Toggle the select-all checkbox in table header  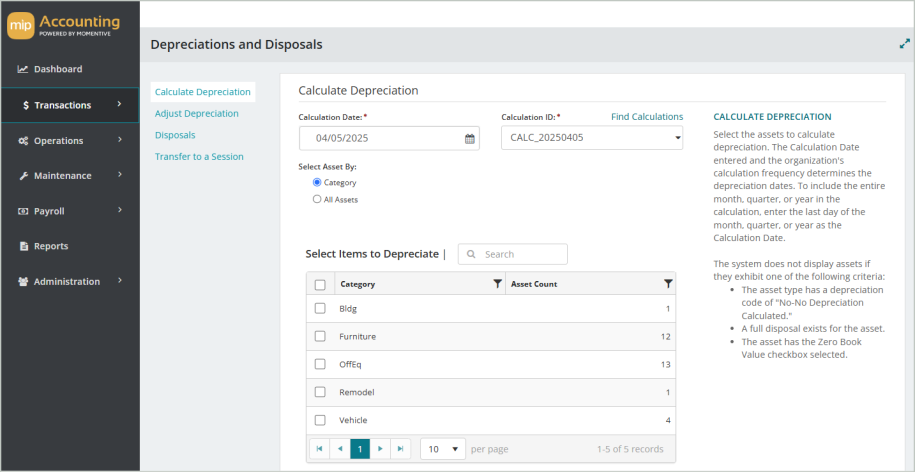click(x=320, y=285)
